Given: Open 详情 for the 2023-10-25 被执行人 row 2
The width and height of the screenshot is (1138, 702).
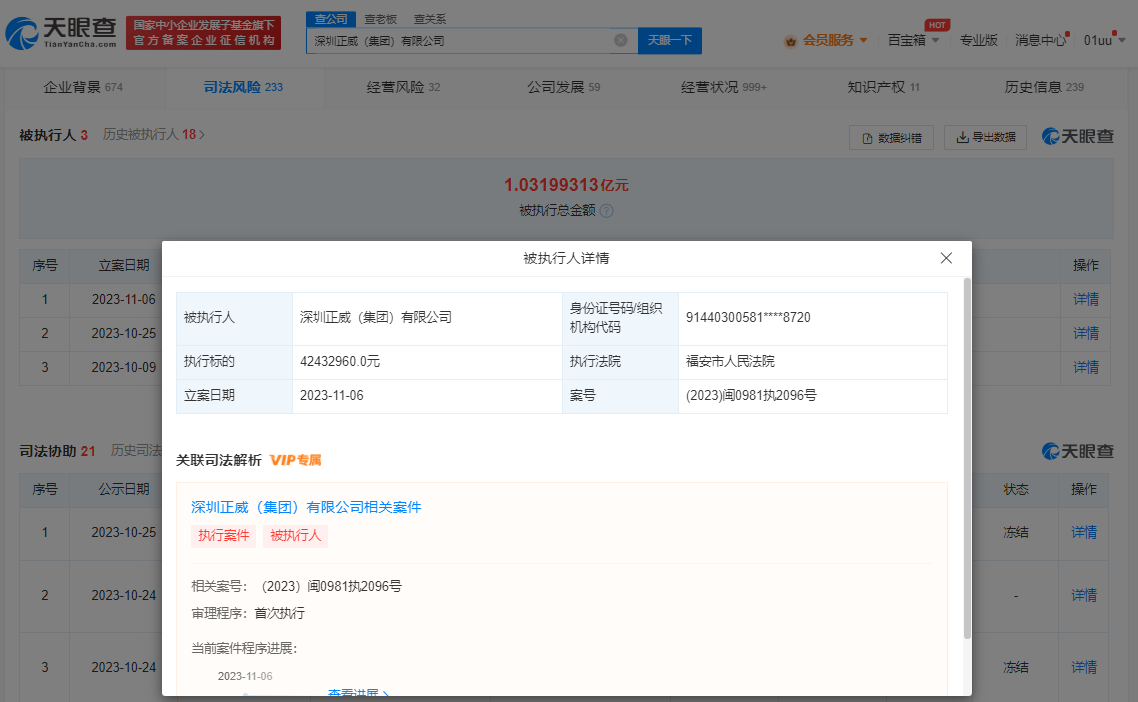Looking at the screenshot, I should 1086,333.
